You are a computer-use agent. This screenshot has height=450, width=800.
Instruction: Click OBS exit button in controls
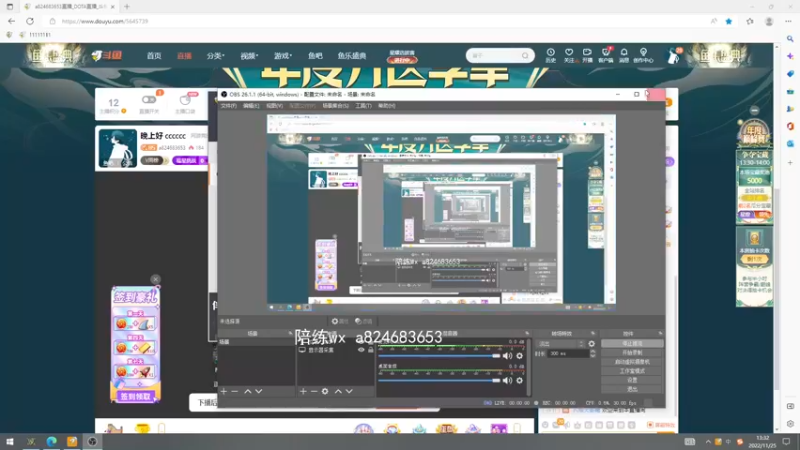click(x=632, y=389)
